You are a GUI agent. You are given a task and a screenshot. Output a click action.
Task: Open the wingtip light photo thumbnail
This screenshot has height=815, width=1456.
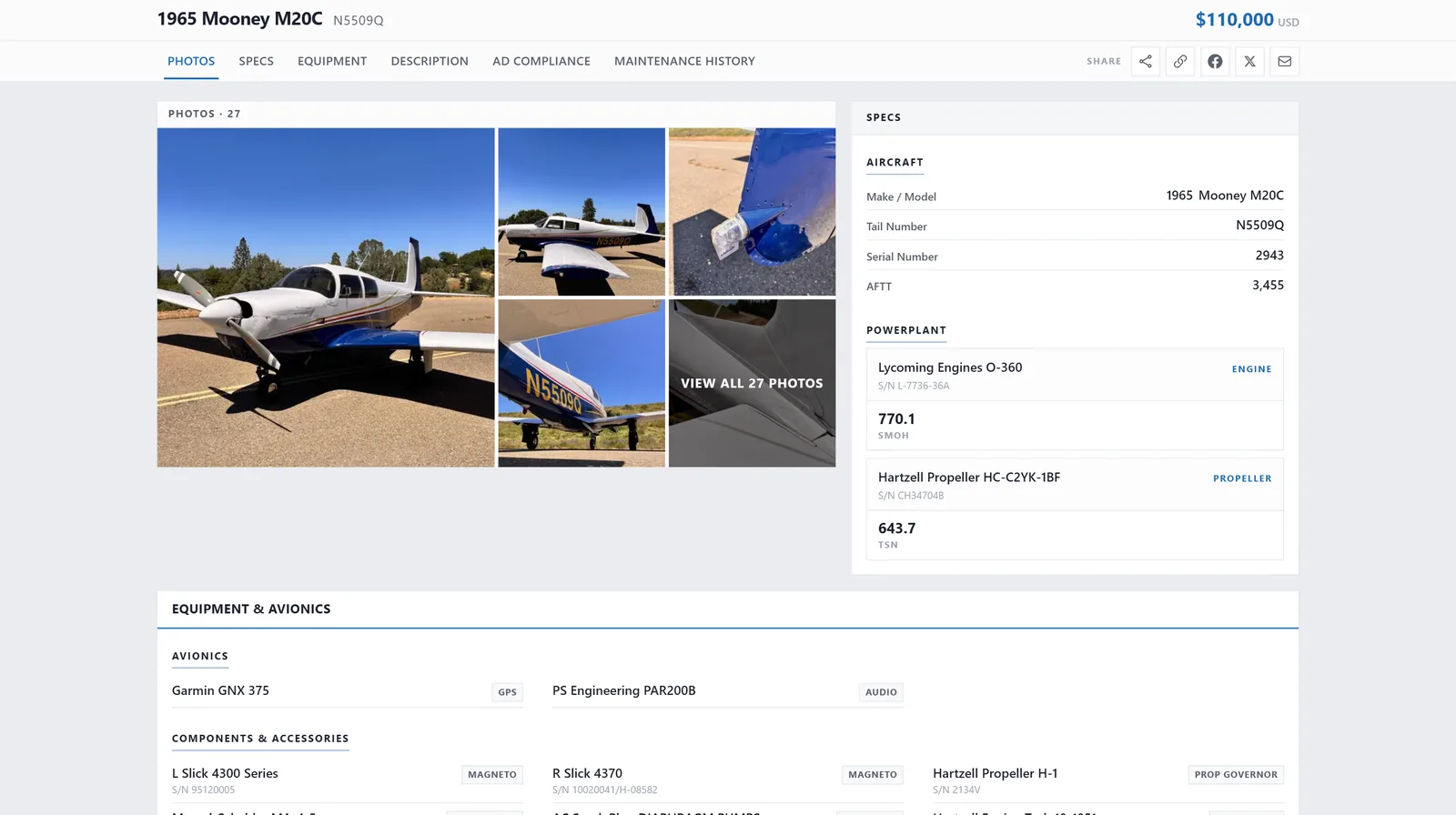pos(752,212)
